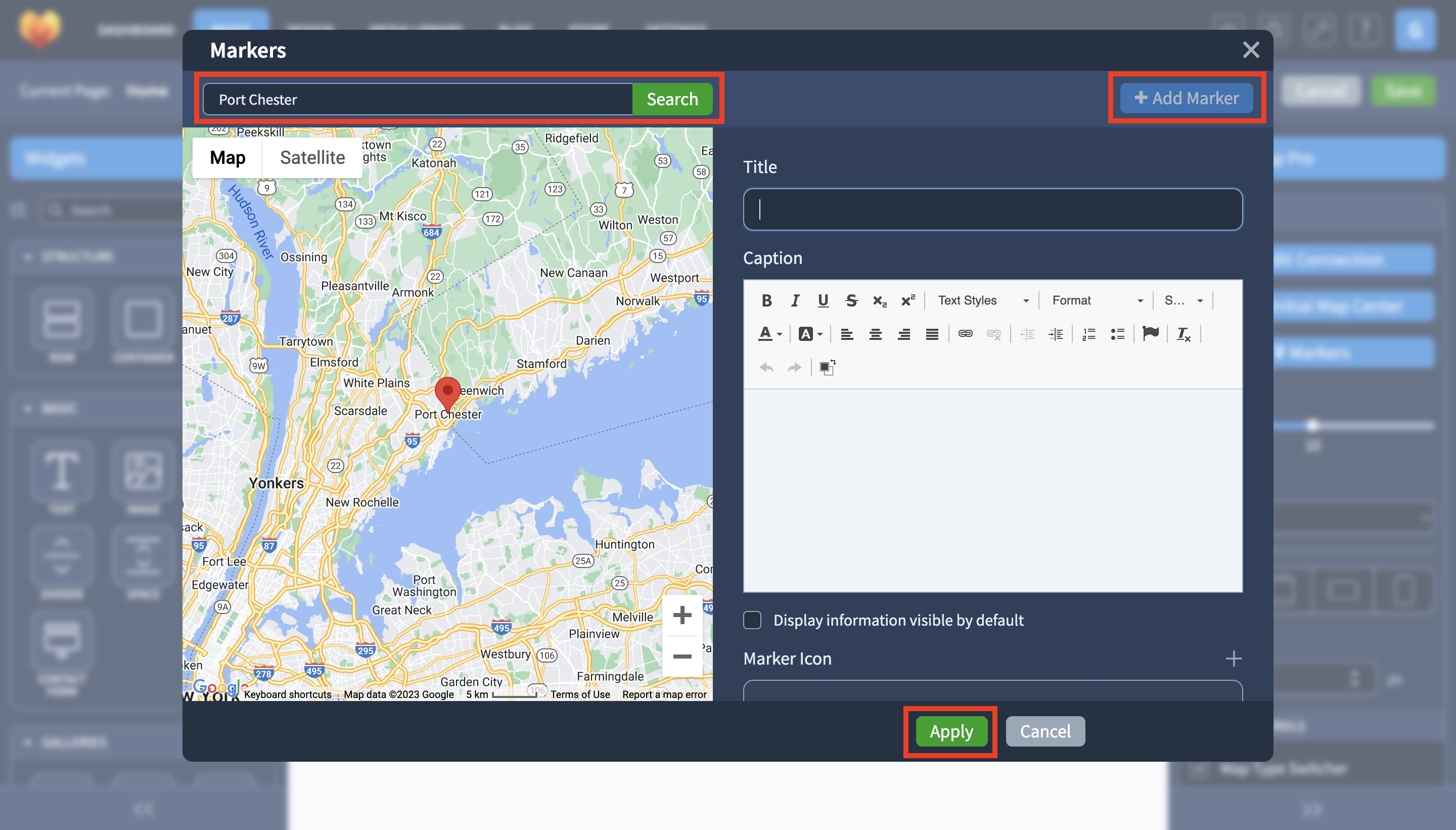Screen dimensions: 1456x830
Task: Click the Marker Icon input field
Action: click(992, 690)
